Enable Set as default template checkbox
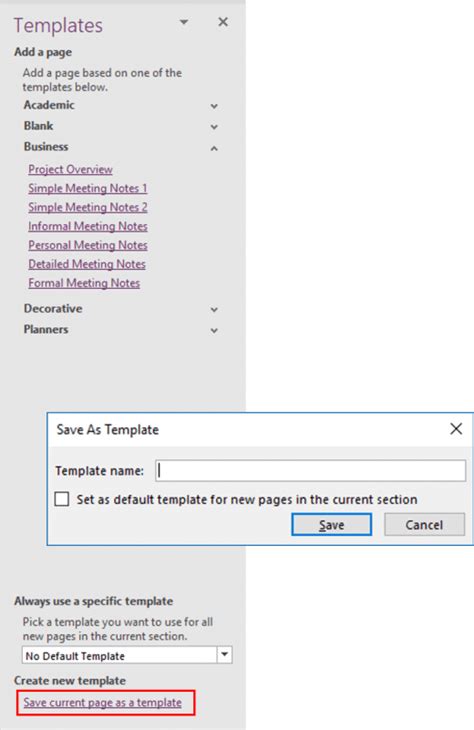This screenshot has width=474, height=730. click(x=62, y=499)
